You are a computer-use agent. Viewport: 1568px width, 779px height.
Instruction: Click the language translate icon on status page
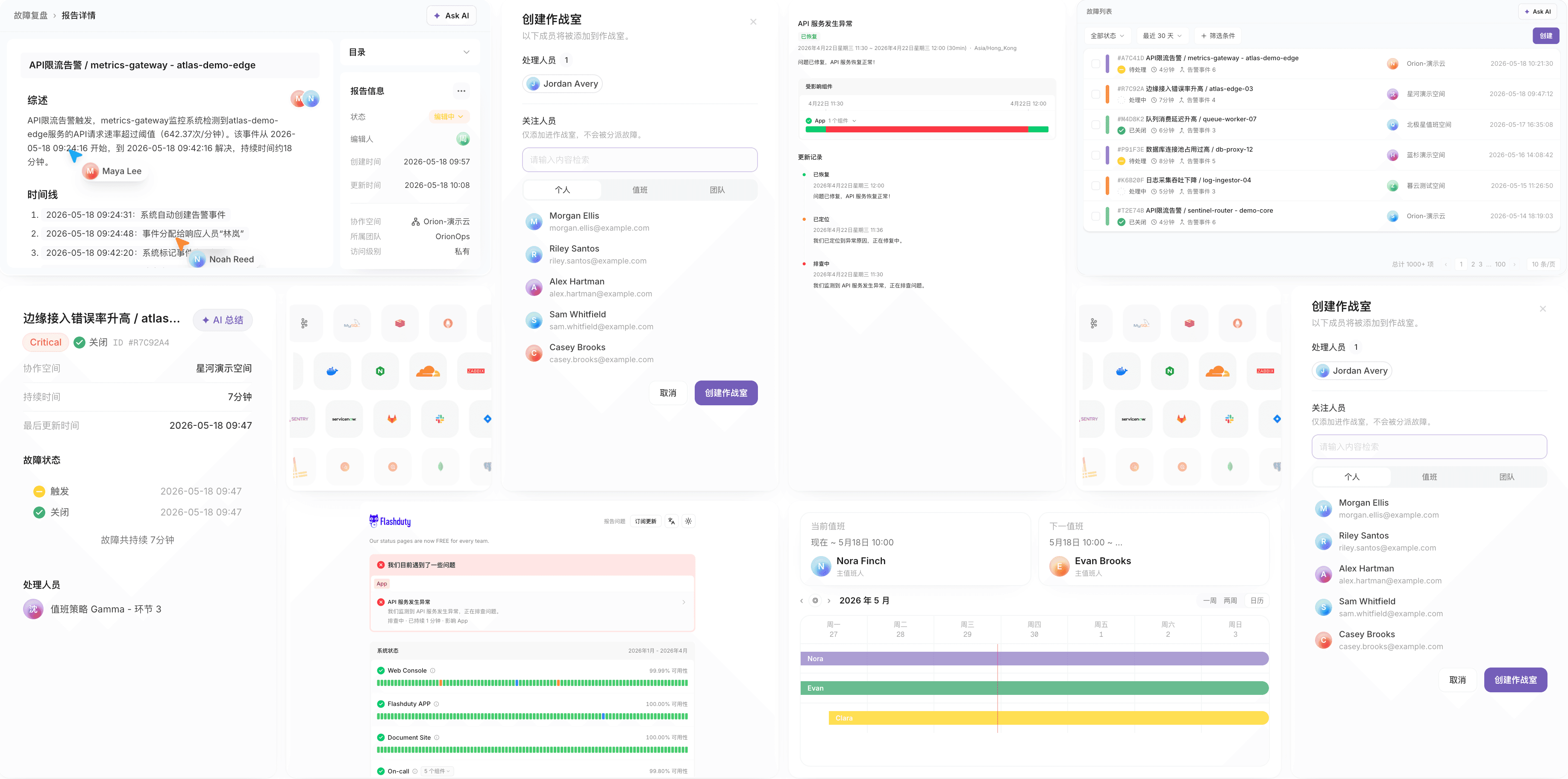click(x=671, y=521)
